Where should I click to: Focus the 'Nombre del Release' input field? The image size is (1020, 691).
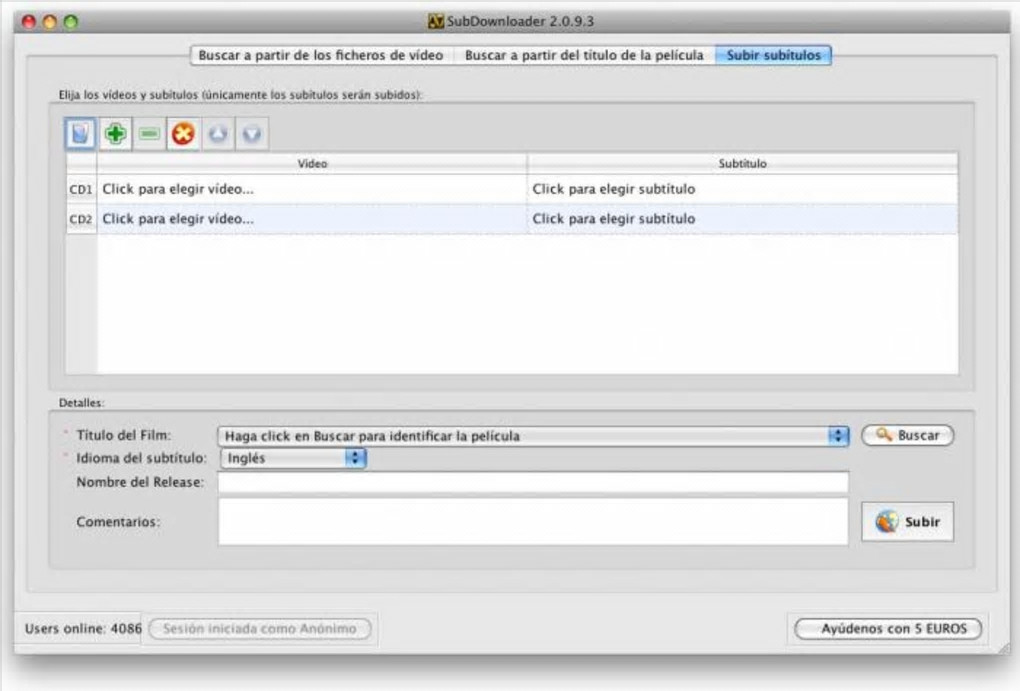[533, 482]
